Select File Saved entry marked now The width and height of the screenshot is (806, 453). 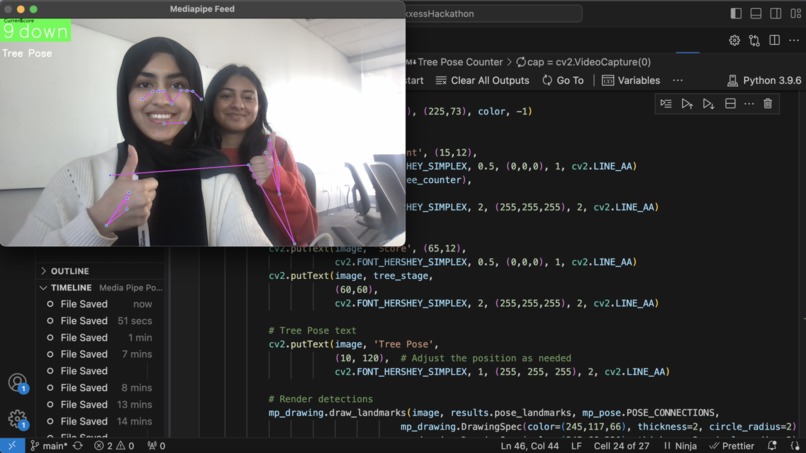pyautogui.click(x=99, y=304)
